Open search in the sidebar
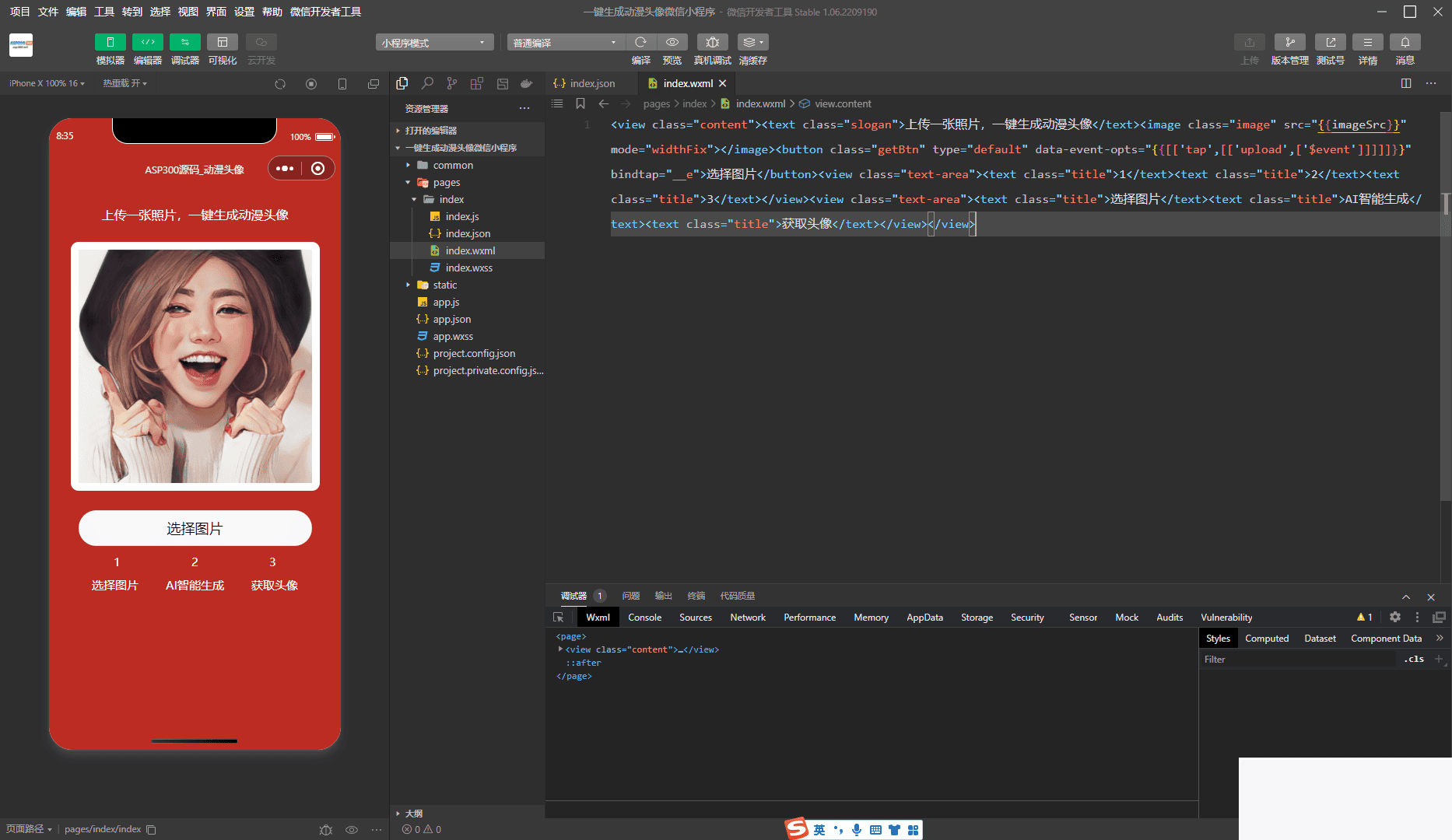This screenshot has width=1452, height=840. pyautogui.click(x=427, y=83)
